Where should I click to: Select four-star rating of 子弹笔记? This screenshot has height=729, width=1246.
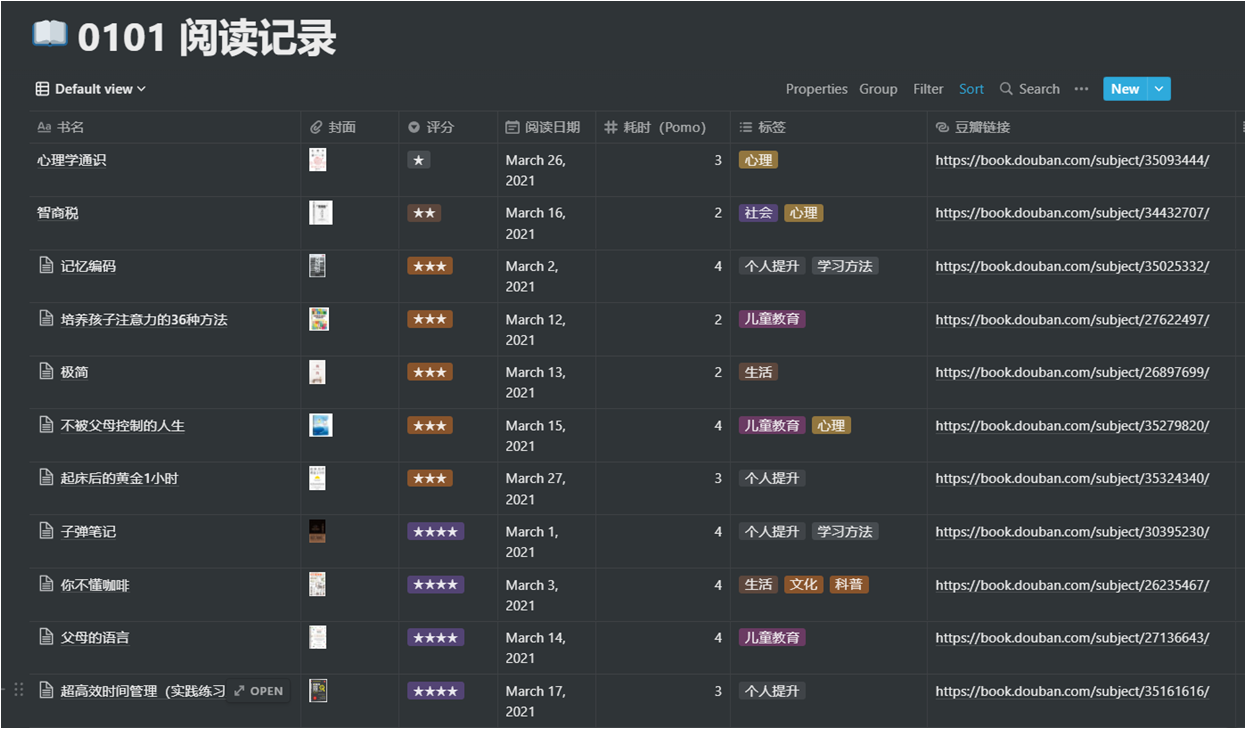[436, 531]
